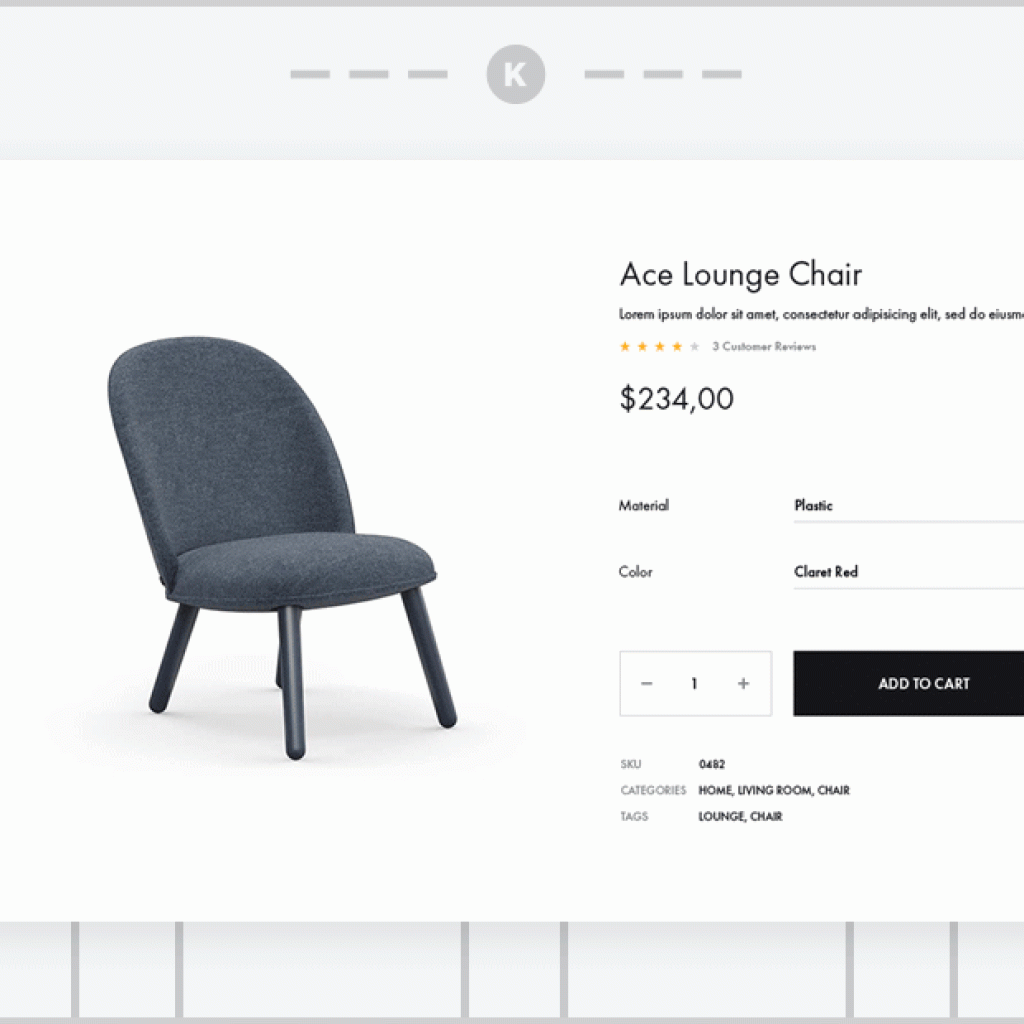The image size is (1024, 1024).
Task: Click the Ace Lounge Chair product title
Action: tap(741, 274)
